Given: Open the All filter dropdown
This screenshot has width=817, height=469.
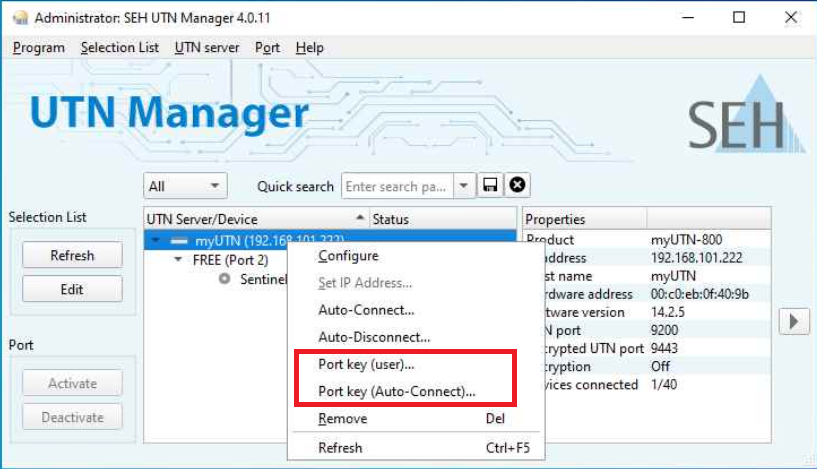Looking at the screenshot, I should tap(185, 186).
